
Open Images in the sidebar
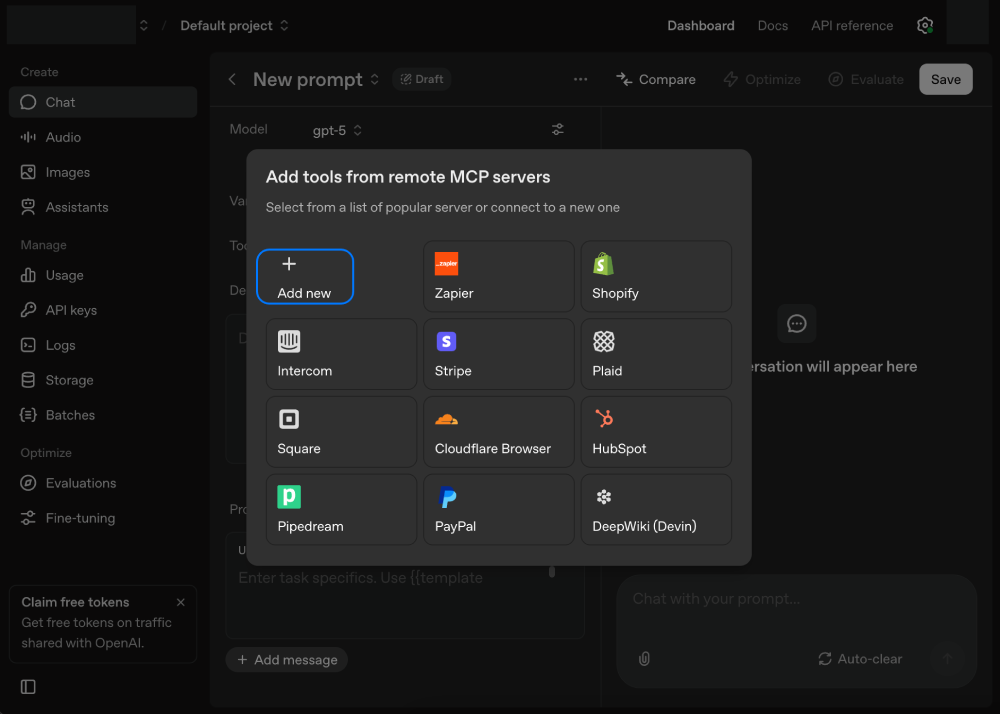103,172
